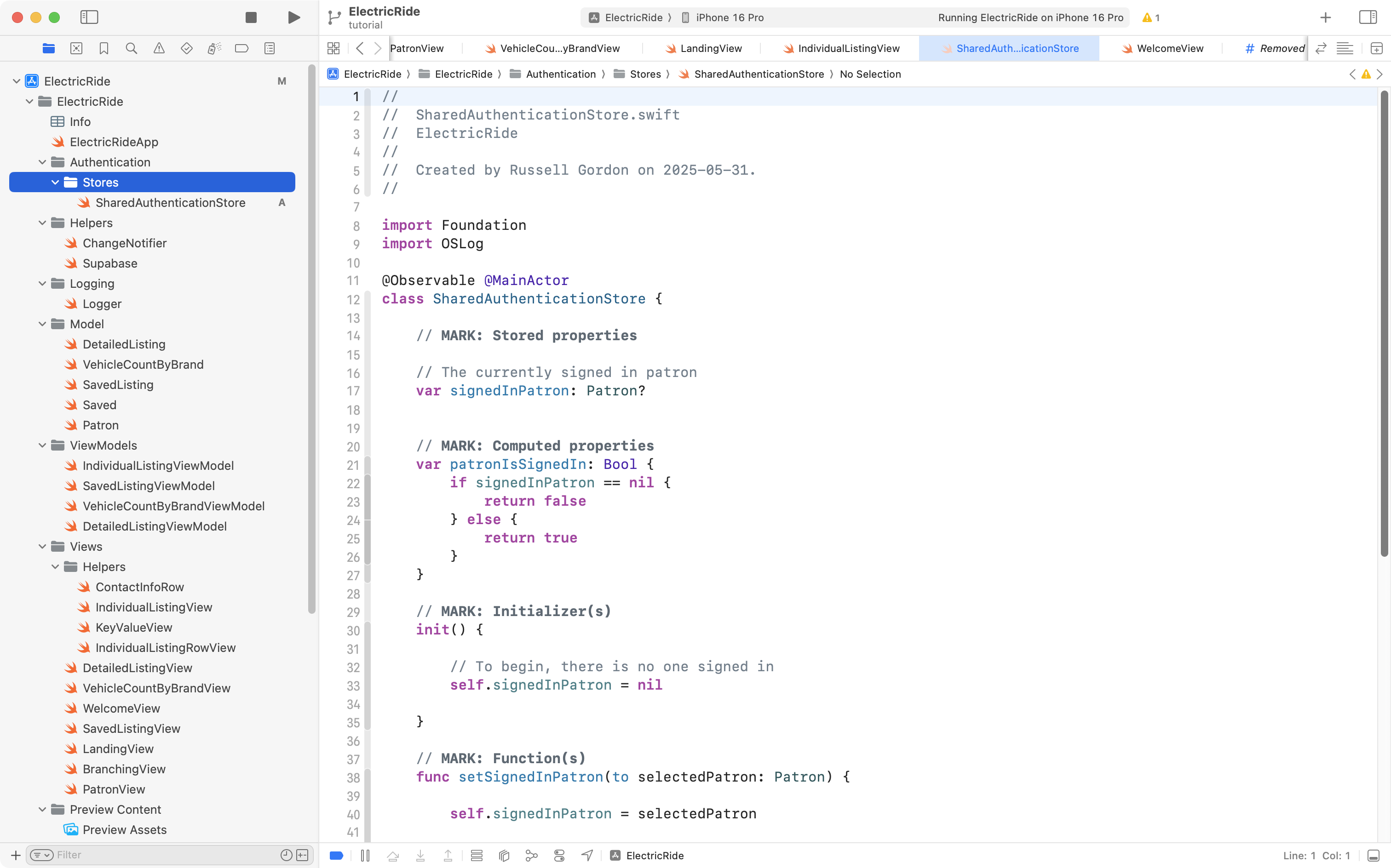Collapse the Views Helpers subfolder

coord(55,566)
